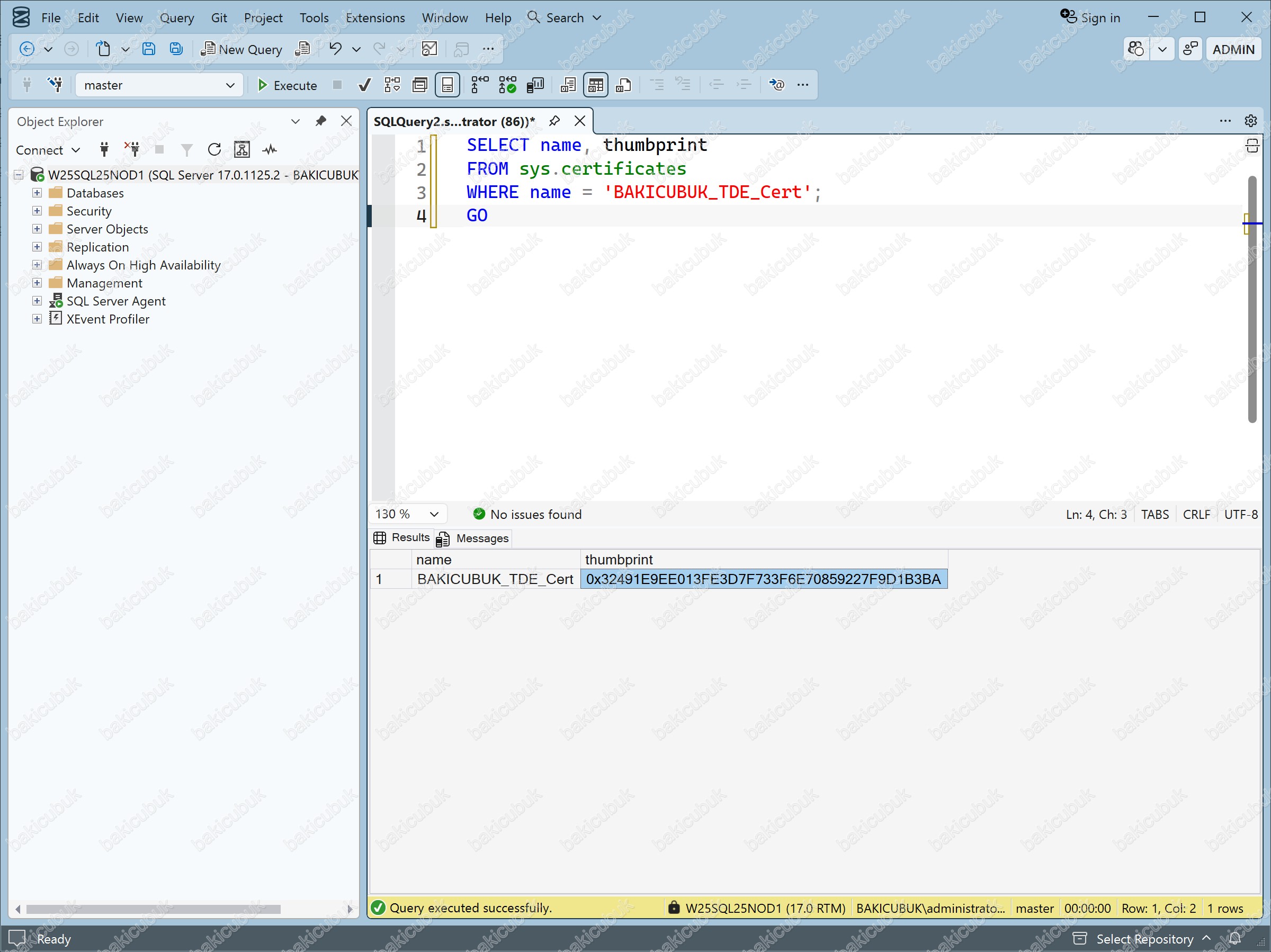Image resolution: width=1271 pixels, height=952 pixels.
Task: Click Display Estimated Execution Plan icon
Action: (x=392, y=85)
